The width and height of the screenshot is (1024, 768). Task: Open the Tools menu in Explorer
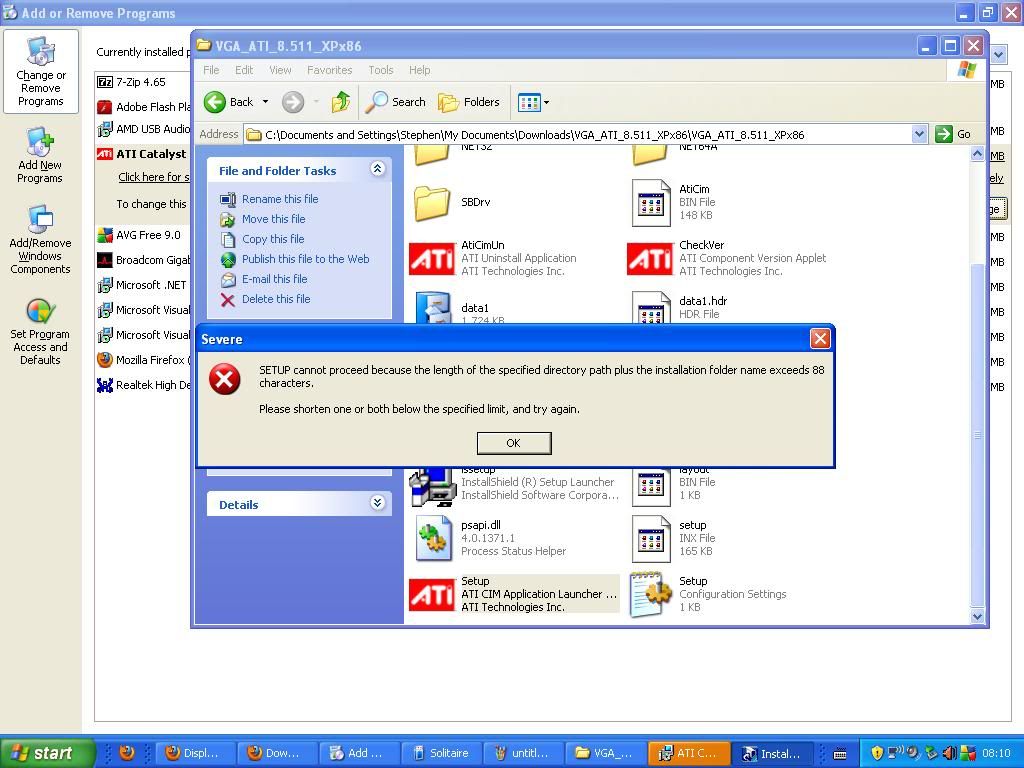(x=381, y=70)
